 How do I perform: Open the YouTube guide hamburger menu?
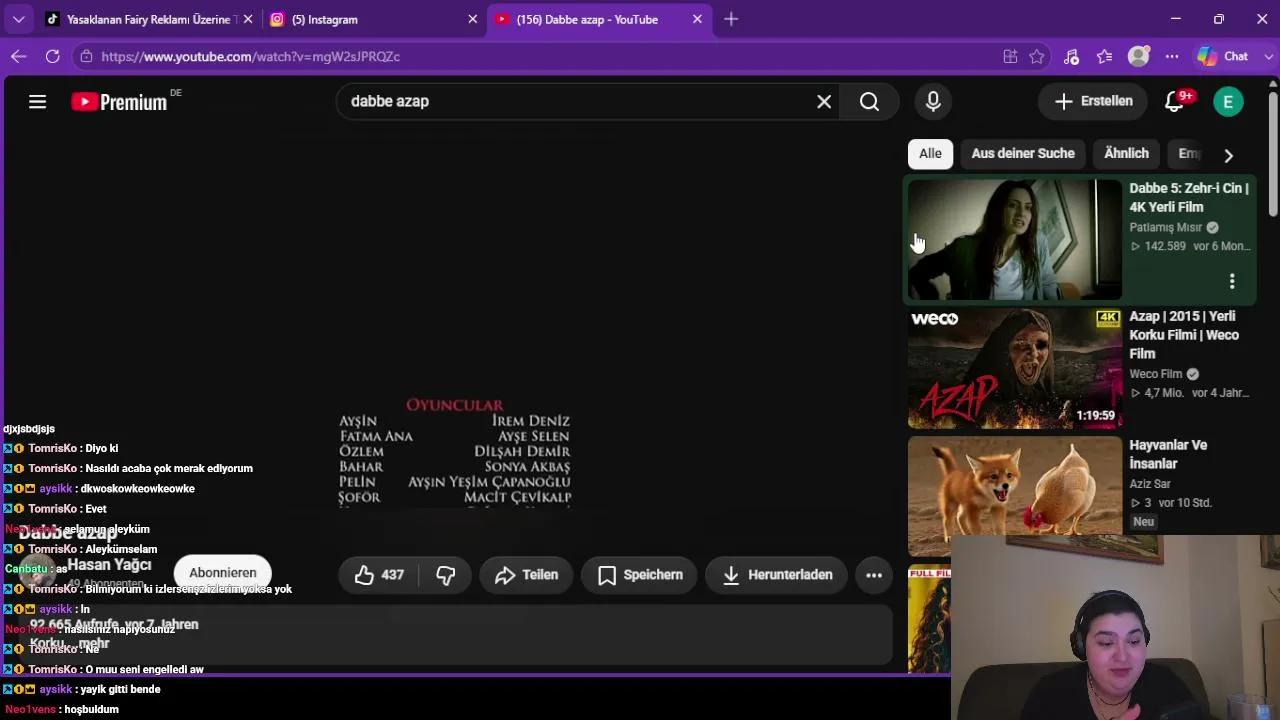(37, 101)
